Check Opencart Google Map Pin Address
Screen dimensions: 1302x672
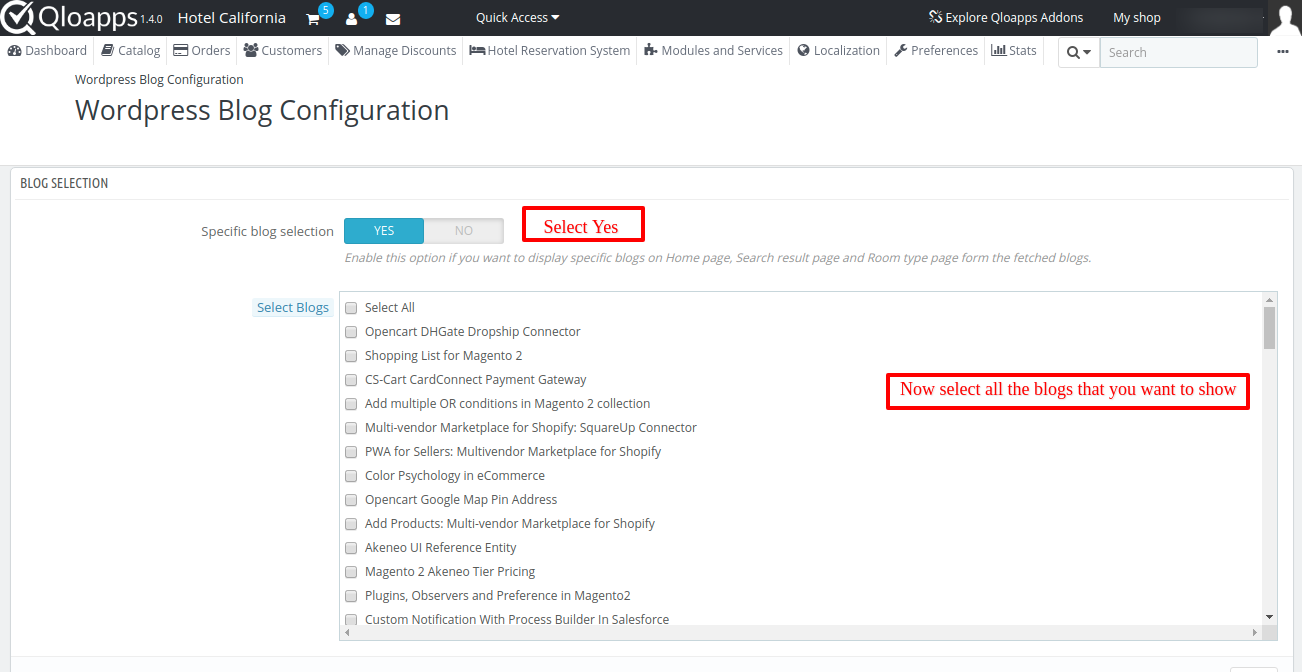351,500
